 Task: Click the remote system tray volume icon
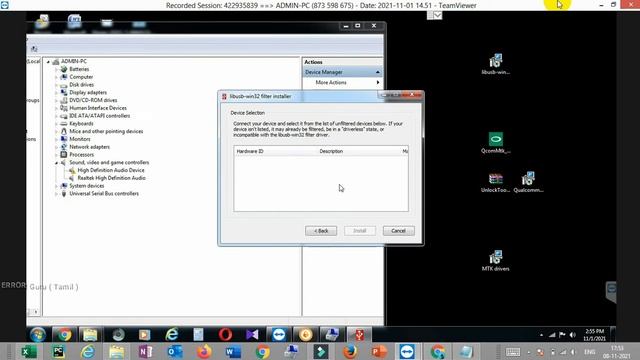click(x=573, y=335)
